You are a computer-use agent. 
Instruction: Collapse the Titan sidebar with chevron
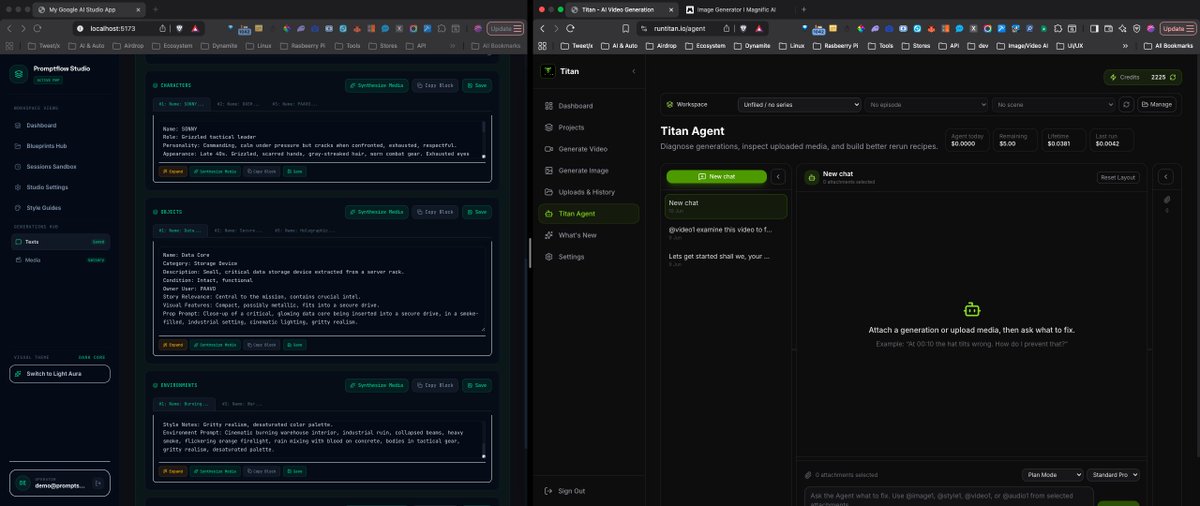pyautogui.click(x=633, y=71)
